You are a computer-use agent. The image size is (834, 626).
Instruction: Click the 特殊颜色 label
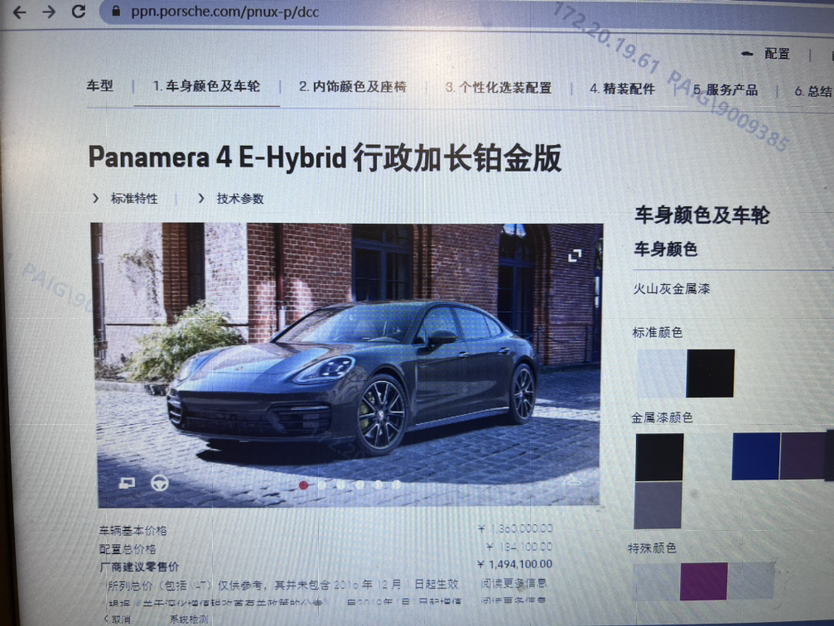click(x=652, y=548)
